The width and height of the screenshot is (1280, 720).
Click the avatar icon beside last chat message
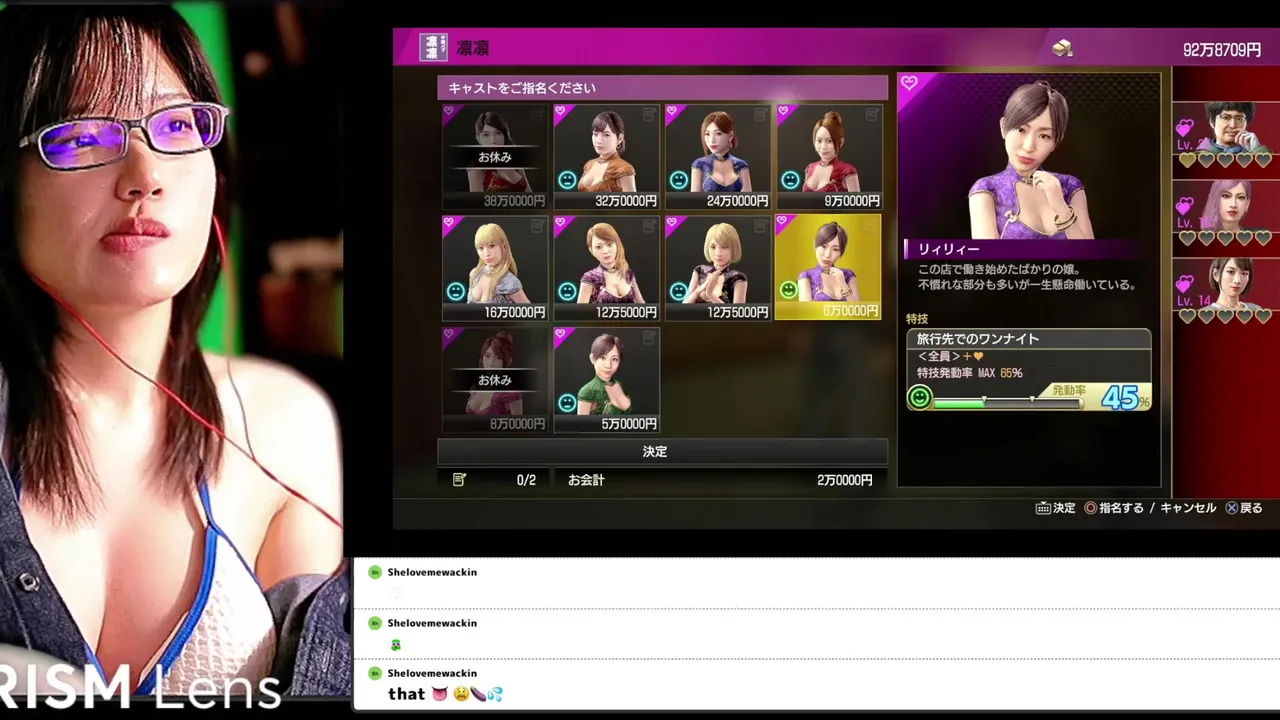point(375,673)
